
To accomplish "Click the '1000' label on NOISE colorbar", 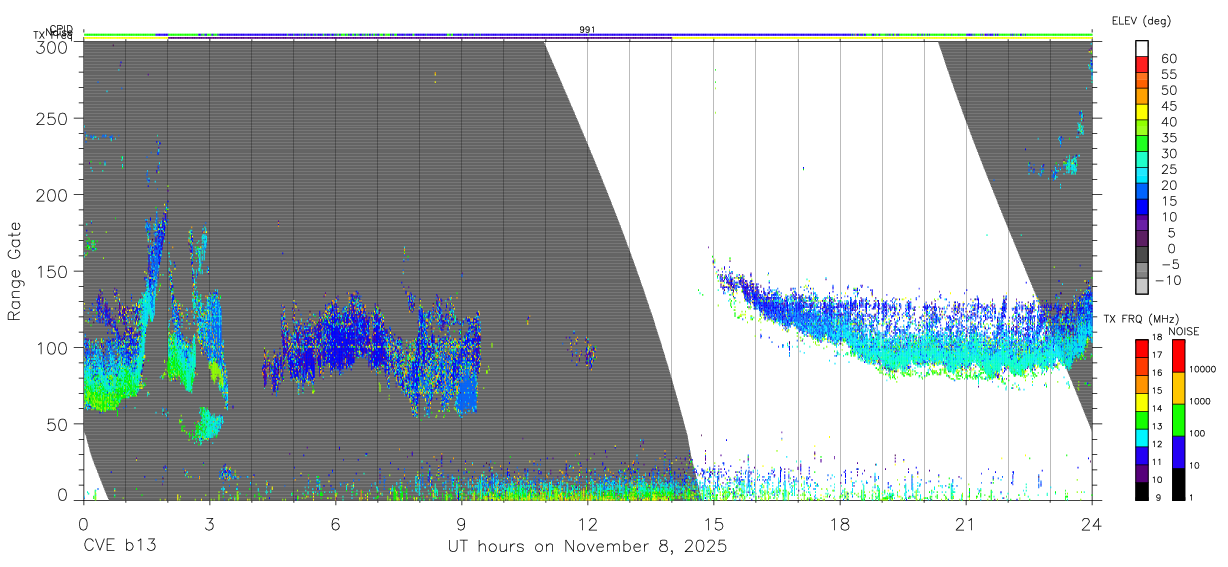I will (x=1201, y=402).
